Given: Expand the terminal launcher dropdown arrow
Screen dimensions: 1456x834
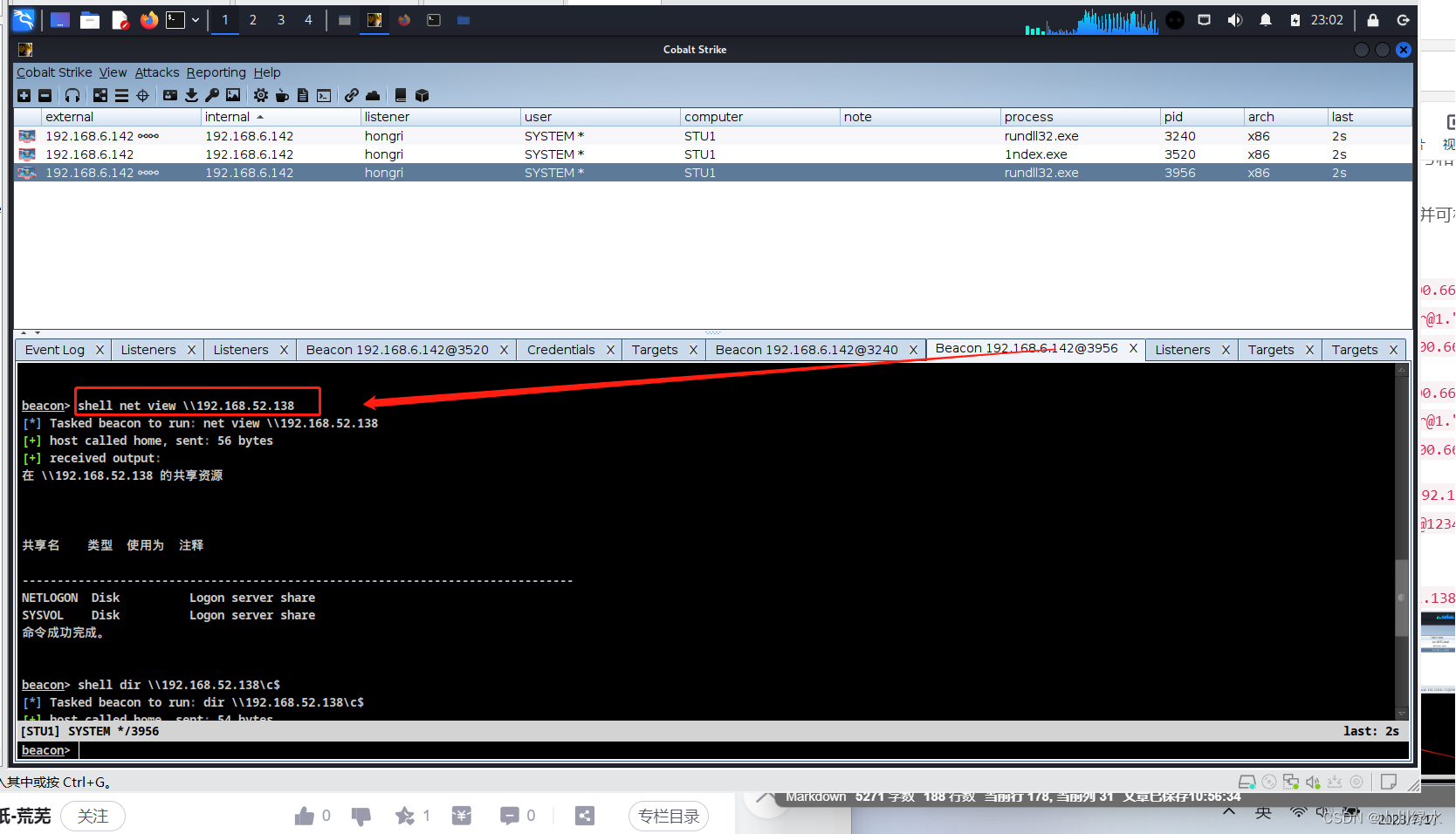Looking at the screenshot, I should [x=196, y=20].
